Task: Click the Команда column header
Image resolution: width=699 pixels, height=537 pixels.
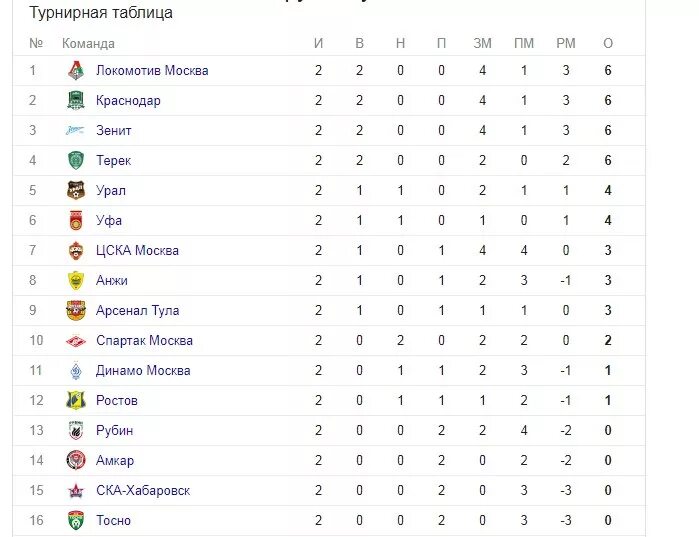Action: 88,44
